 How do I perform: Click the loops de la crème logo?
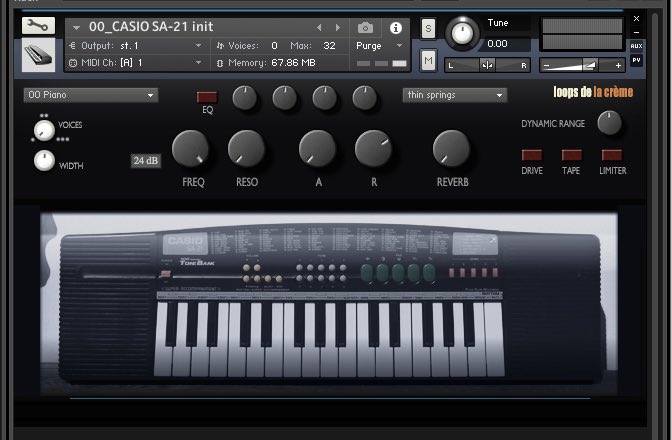(593, 92)
